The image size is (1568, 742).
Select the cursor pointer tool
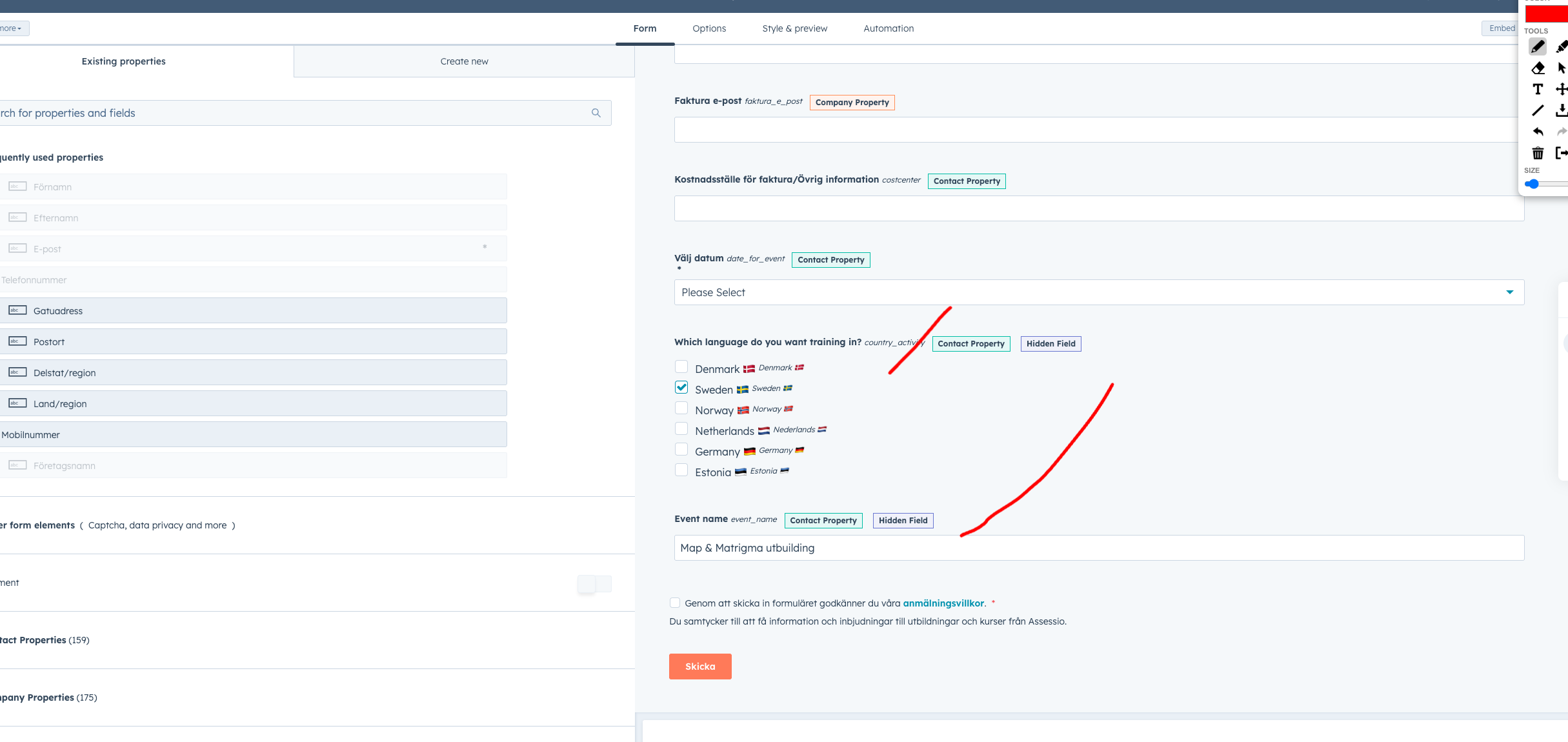1561,68
